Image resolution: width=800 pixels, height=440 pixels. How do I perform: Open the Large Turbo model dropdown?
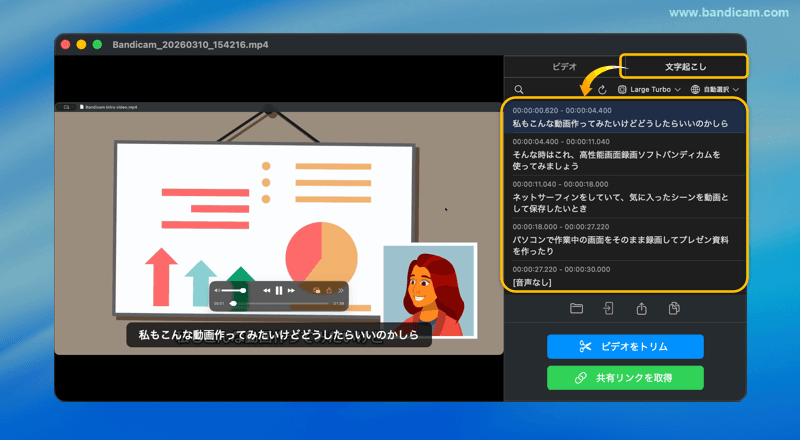coord(649,89)
